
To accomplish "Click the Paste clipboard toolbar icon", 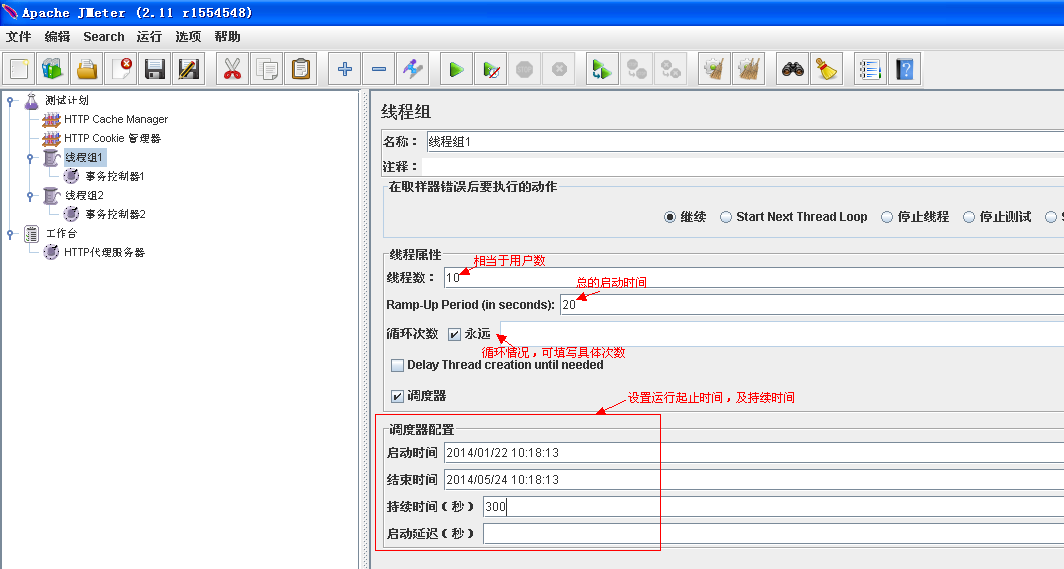I will 301,69.
